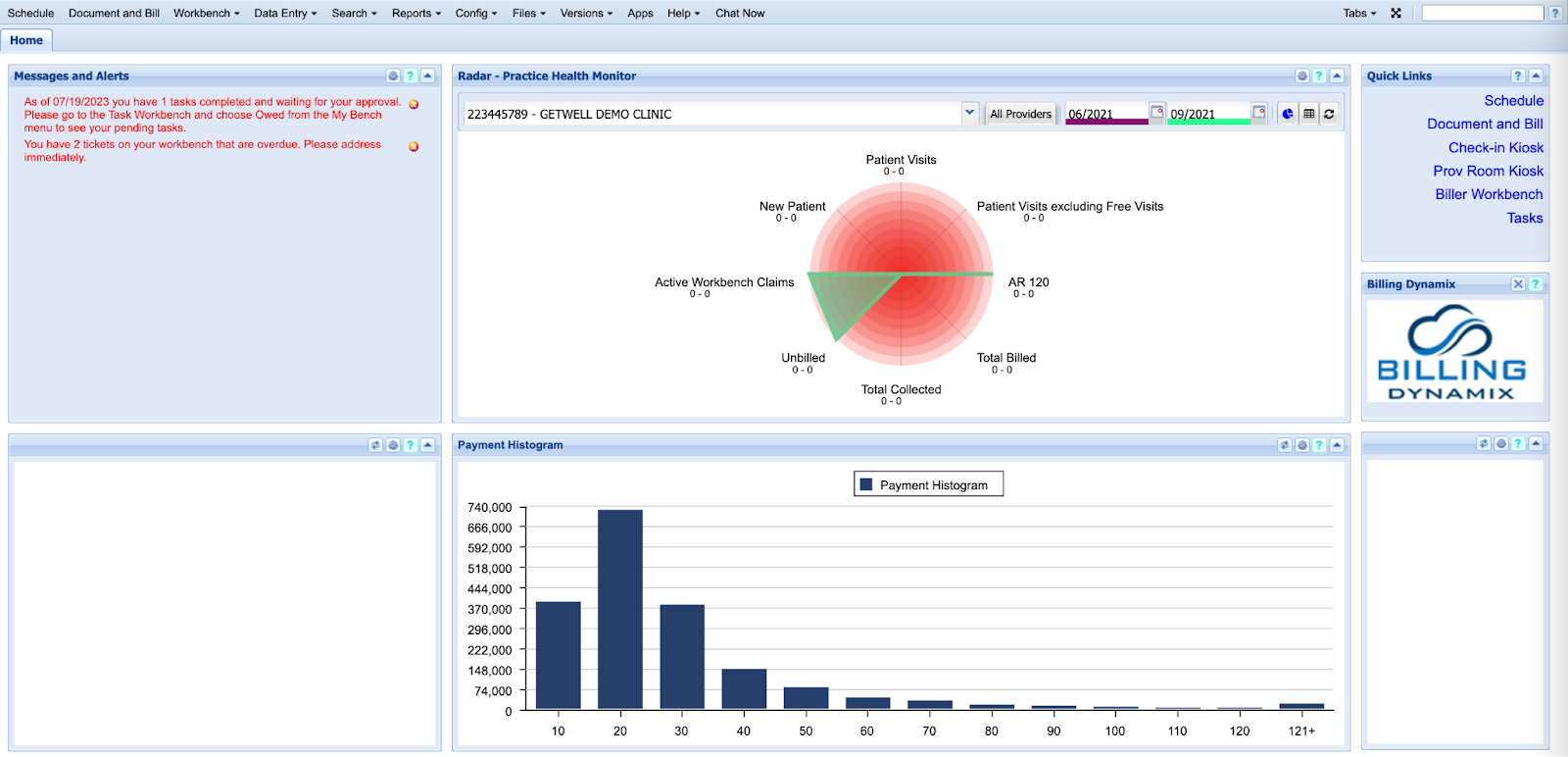Switch Radar monitor to table grid view

(1308, 114)
